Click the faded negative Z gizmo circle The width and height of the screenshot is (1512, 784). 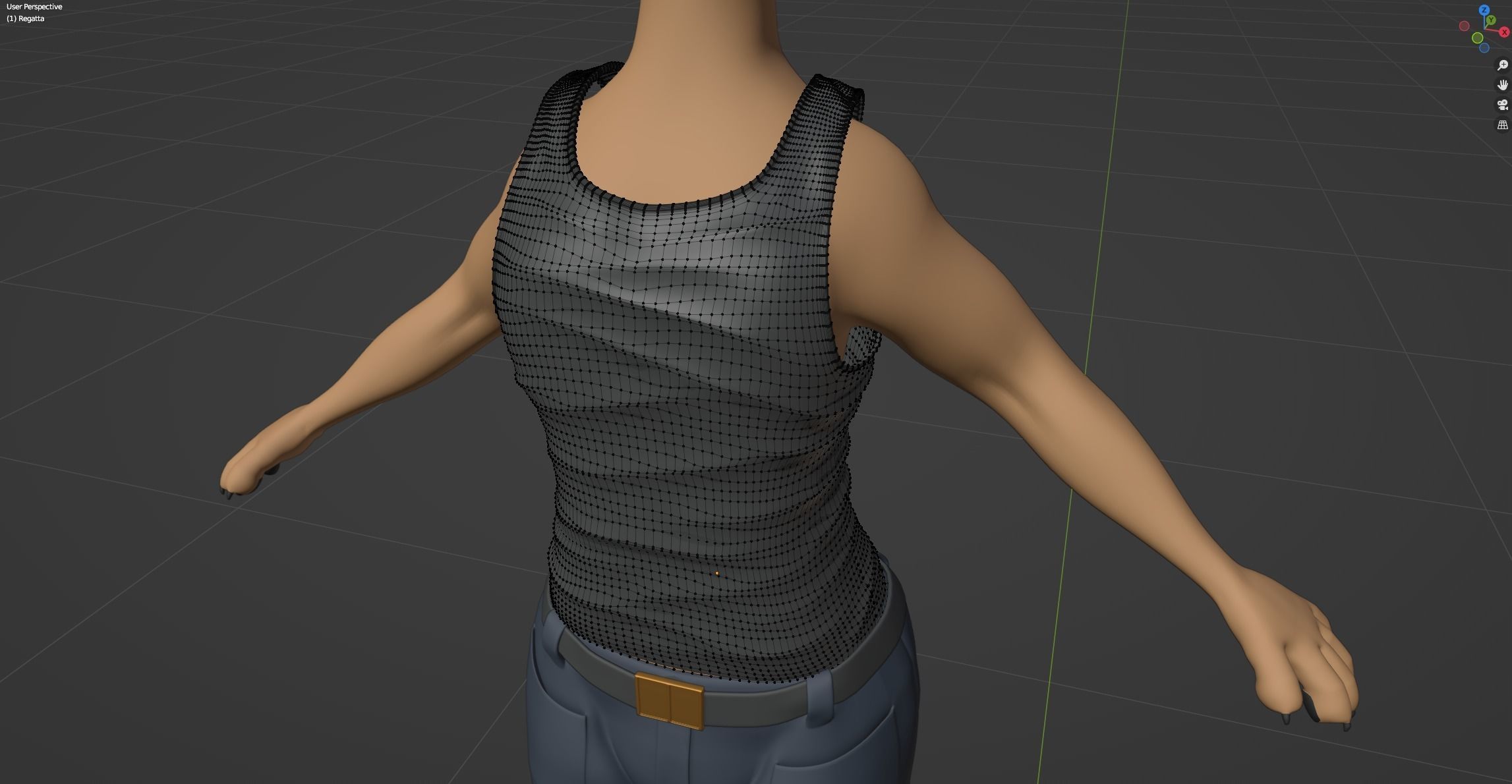pyautogui.click(x=1484, y=47)
